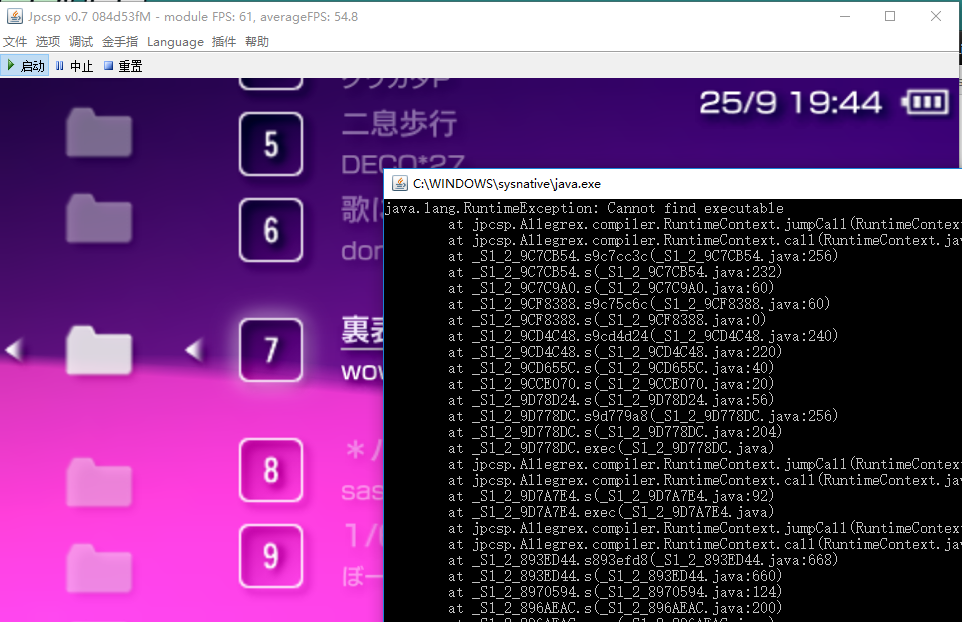Image resolution: width=962 pixels, height=622 pixels.
Task: Open the Language menu
Action: click(x=175, y=42)
